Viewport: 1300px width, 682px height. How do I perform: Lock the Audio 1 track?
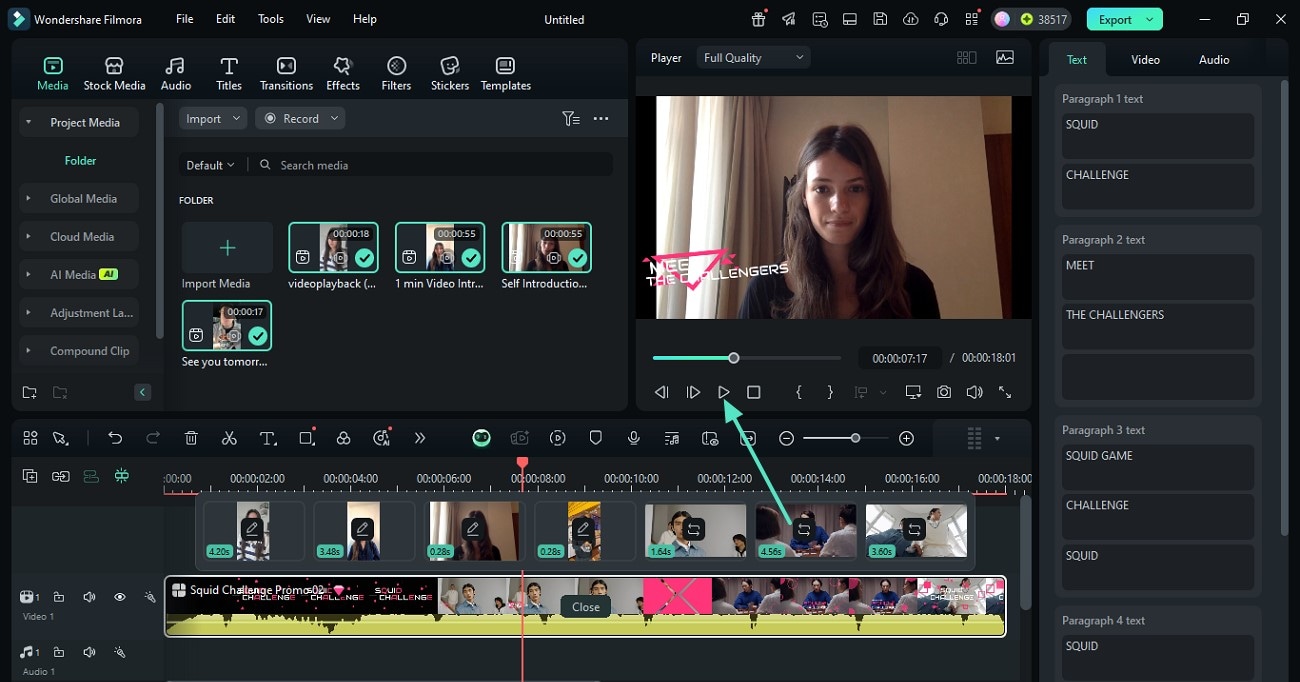59,652
